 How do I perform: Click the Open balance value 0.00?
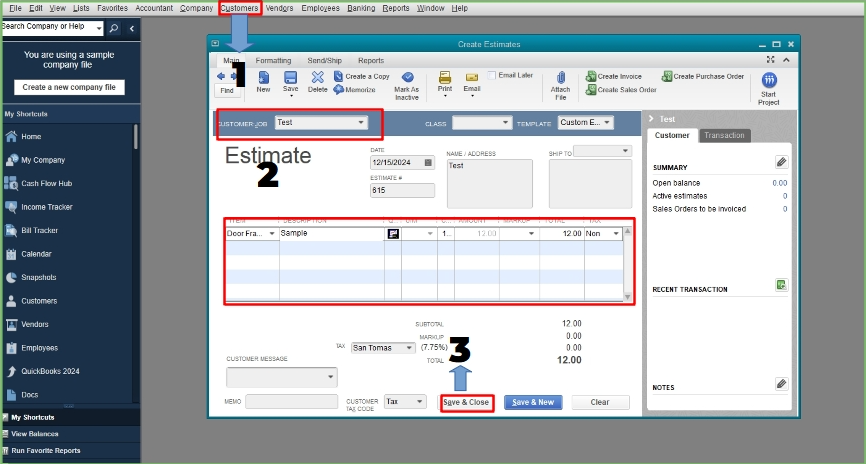tap(780, 183)
